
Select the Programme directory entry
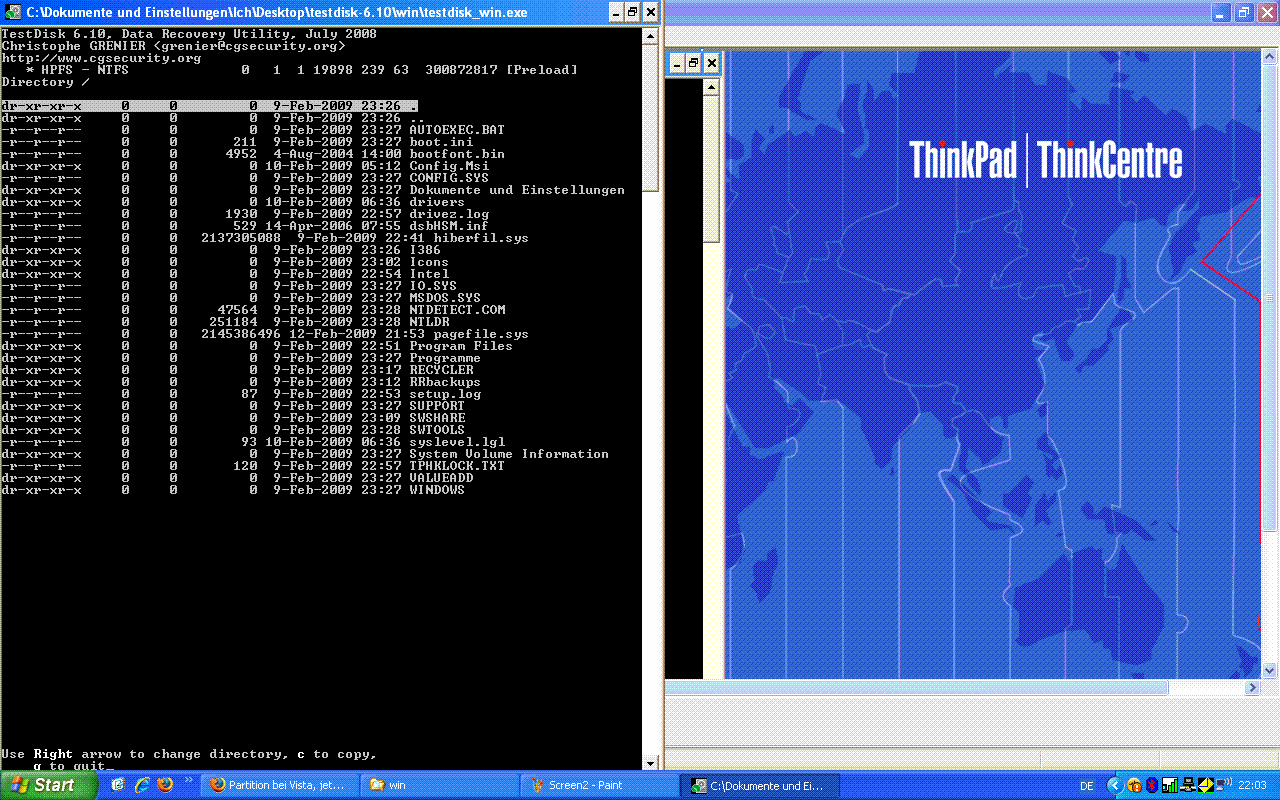point(241,358)
